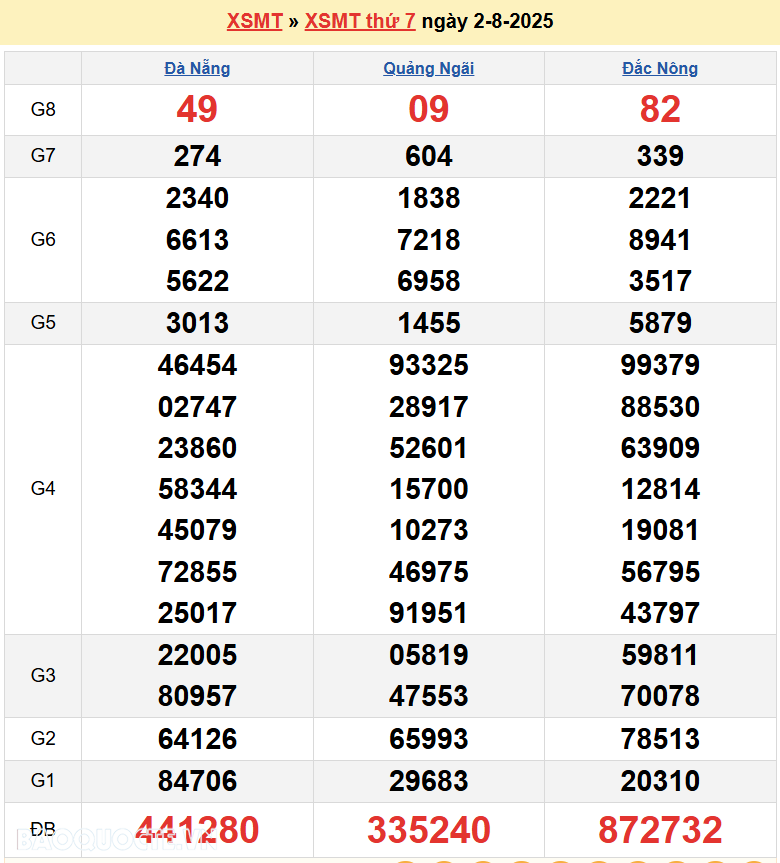Select Quảng Ngãi special prize 335240
The image size is (780, 863).
pyautogui.click(x=429, y=830)
